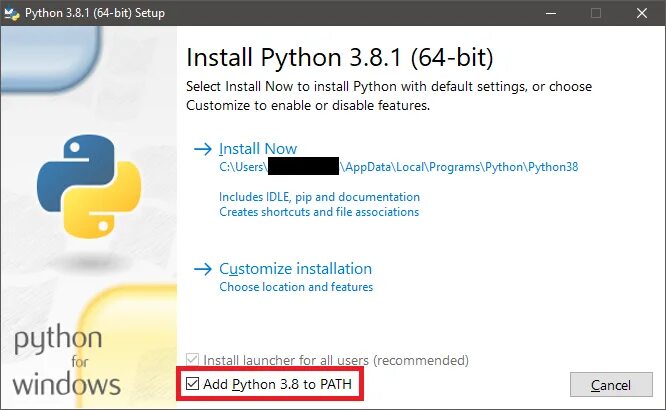Uncheck the Add Python 3.8 to PATH checkbox

click(x=192, y=384)
